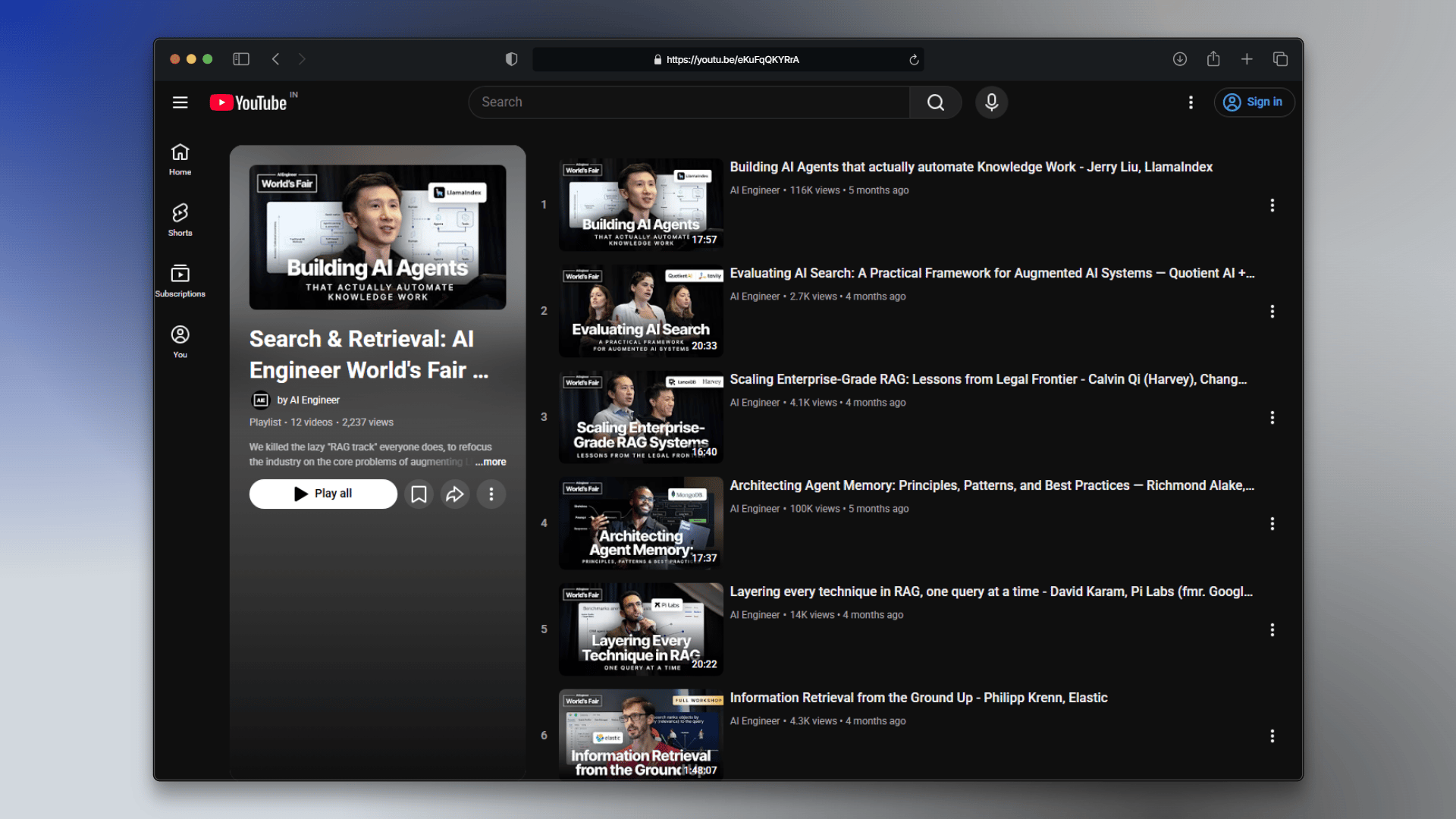Click Scaling Enterprise-Grade RAG Systems thumbnail
The height and width of the screenshot is (819, 1456).
click(x=641, y=417)
